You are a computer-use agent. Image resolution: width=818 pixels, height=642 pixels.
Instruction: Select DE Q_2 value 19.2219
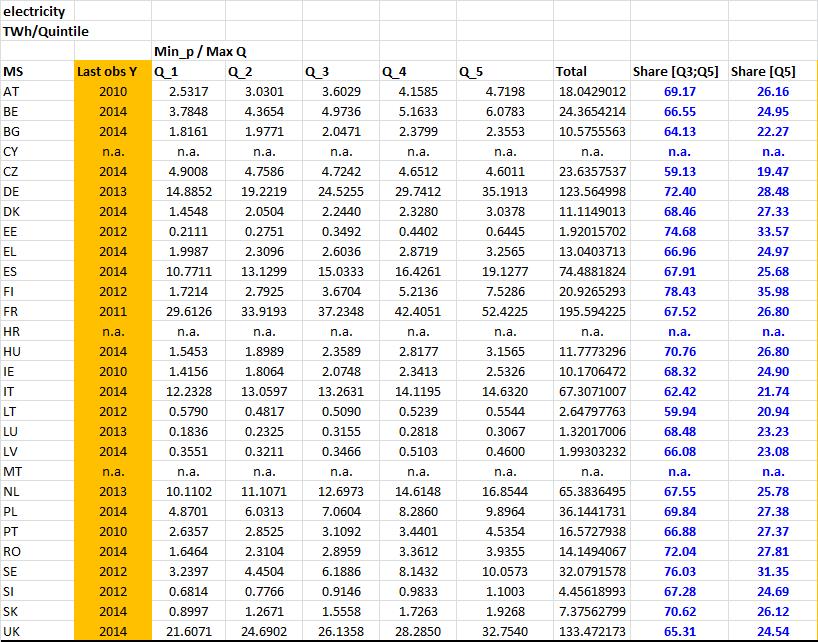pyautogui.click(x=263, y=191)
